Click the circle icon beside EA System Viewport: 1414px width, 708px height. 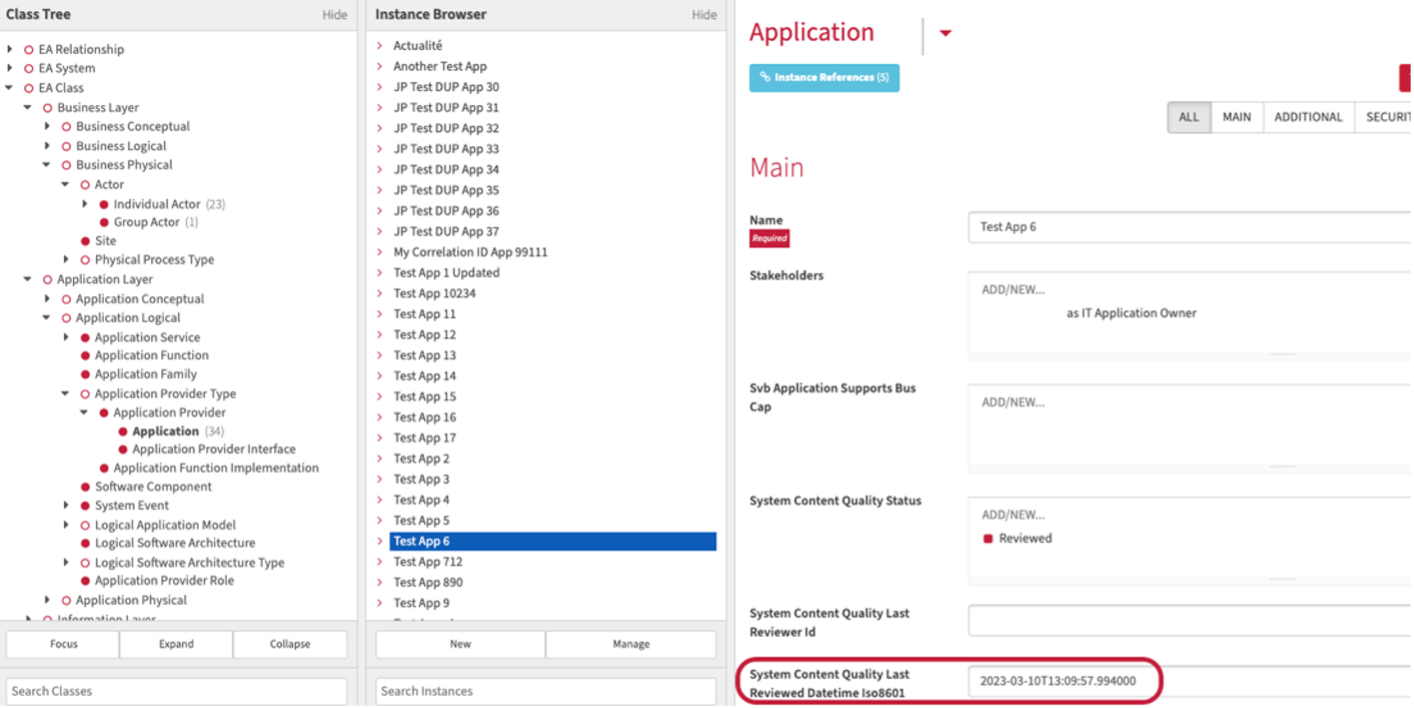point(29,69)
